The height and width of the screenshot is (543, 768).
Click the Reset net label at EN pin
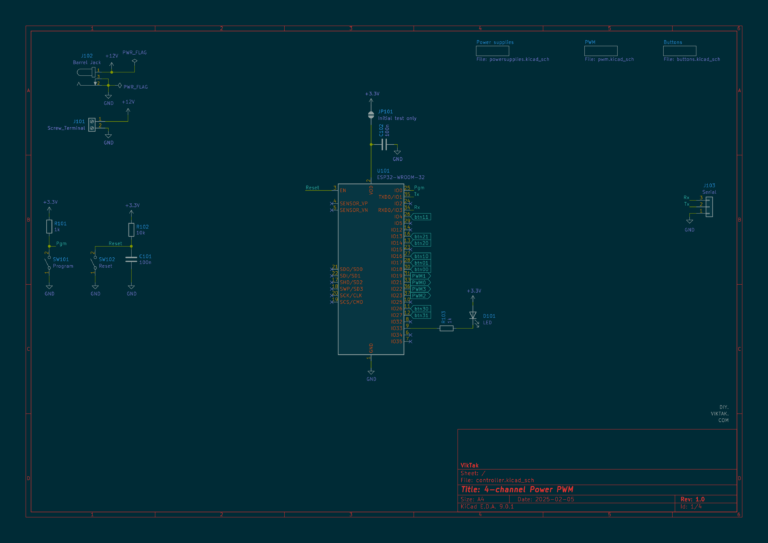(x=312, y=188)
